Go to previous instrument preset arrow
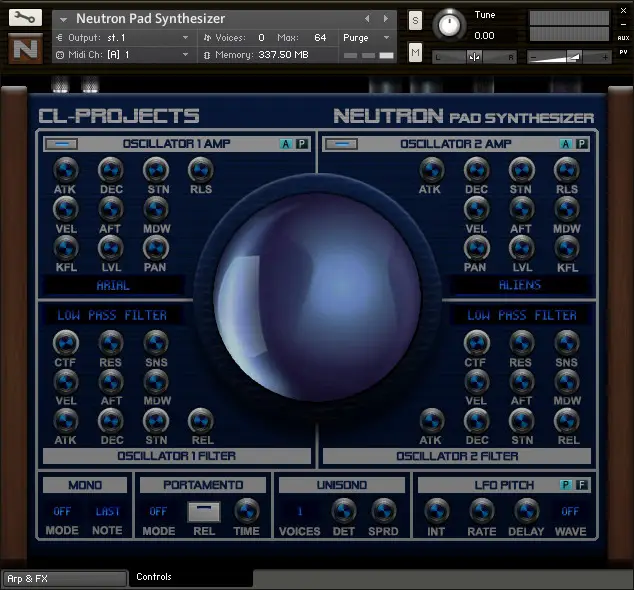 (x=367, y=19)
